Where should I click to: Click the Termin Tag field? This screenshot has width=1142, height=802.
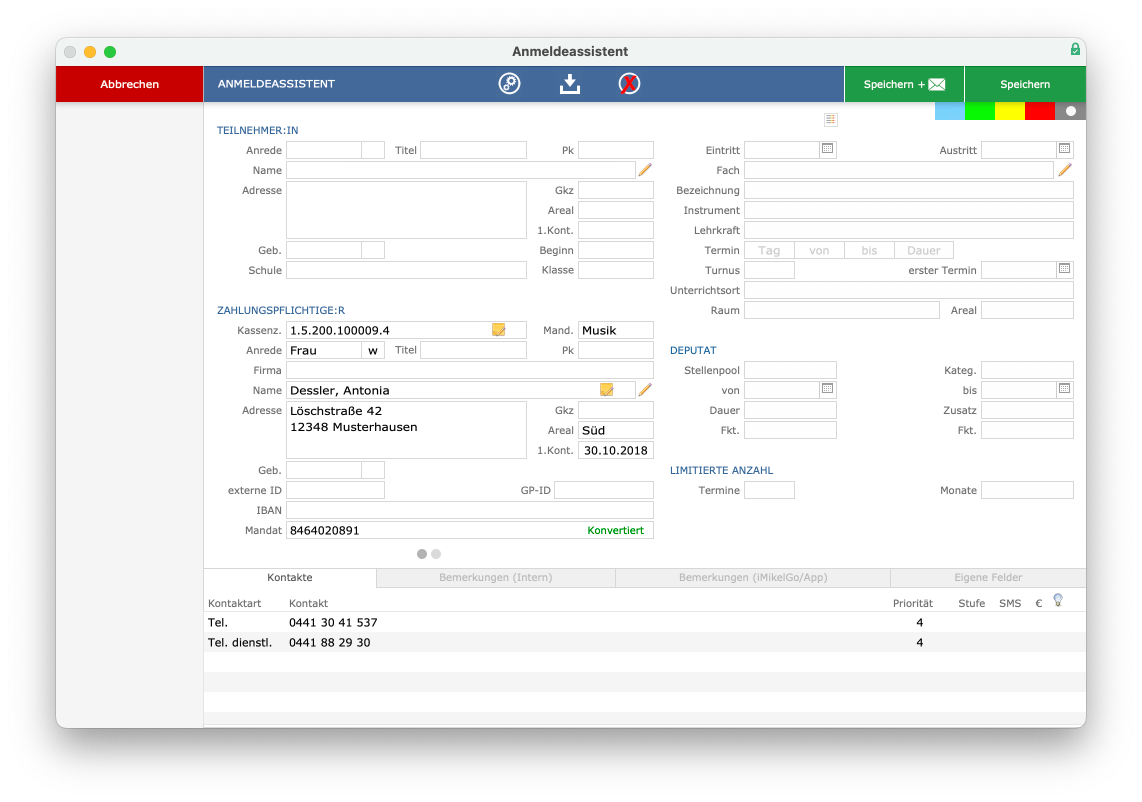[769, 251]
